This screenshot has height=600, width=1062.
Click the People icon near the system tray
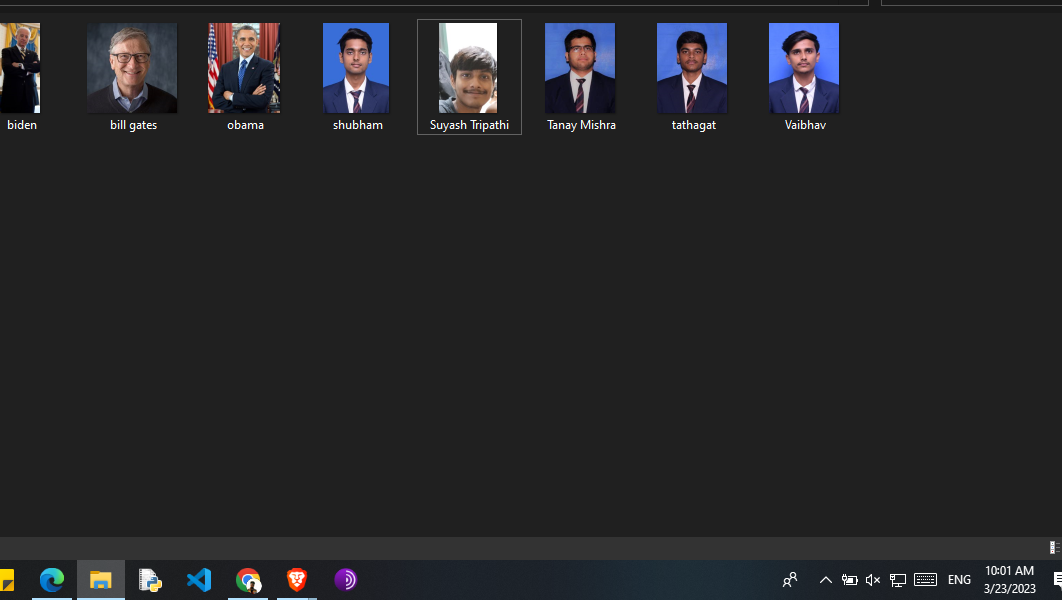[x=789, y=580]
